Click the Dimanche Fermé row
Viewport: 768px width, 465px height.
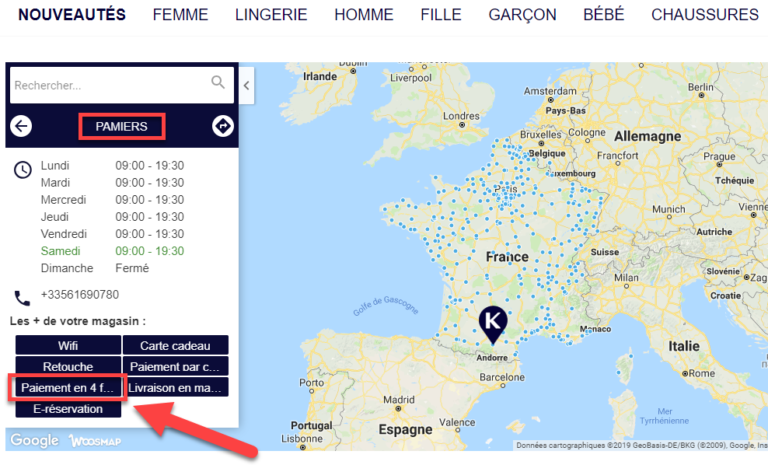95,268
